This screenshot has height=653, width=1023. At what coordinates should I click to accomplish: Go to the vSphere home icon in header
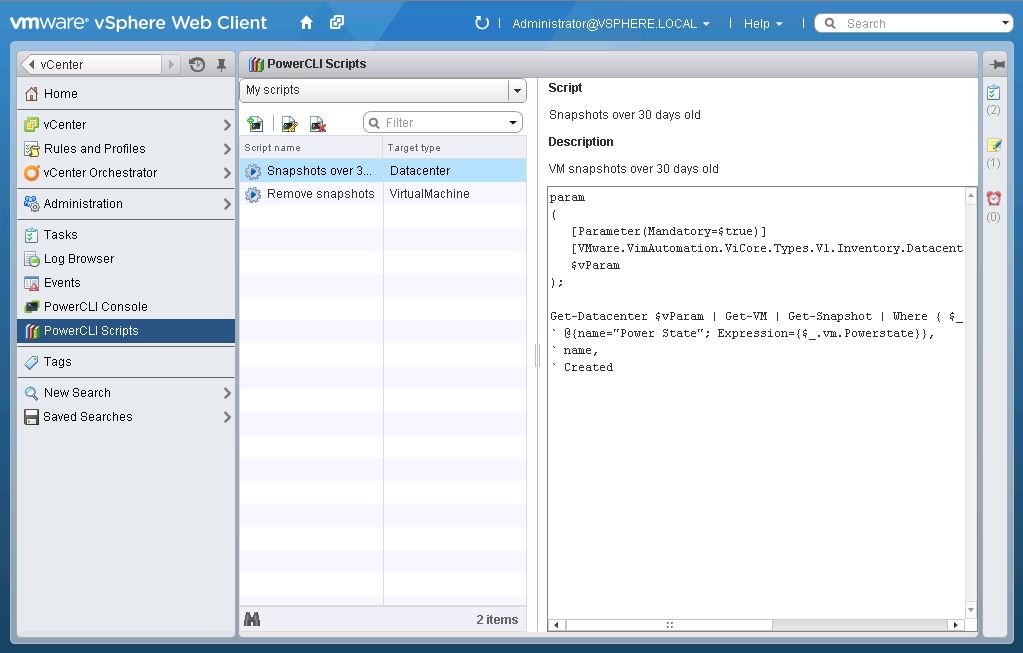(x=306, y=23)
